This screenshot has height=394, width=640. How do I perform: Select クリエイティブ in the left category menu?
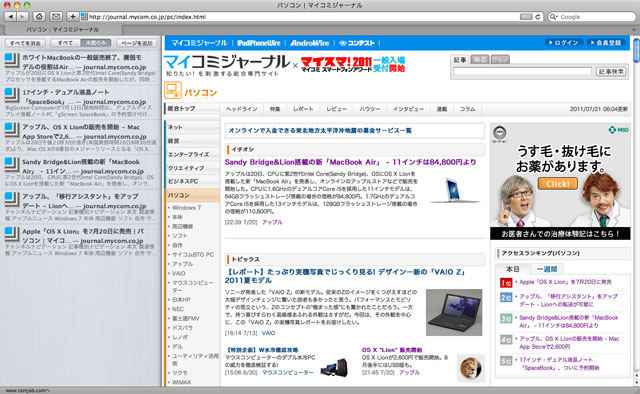coord(192,168)
